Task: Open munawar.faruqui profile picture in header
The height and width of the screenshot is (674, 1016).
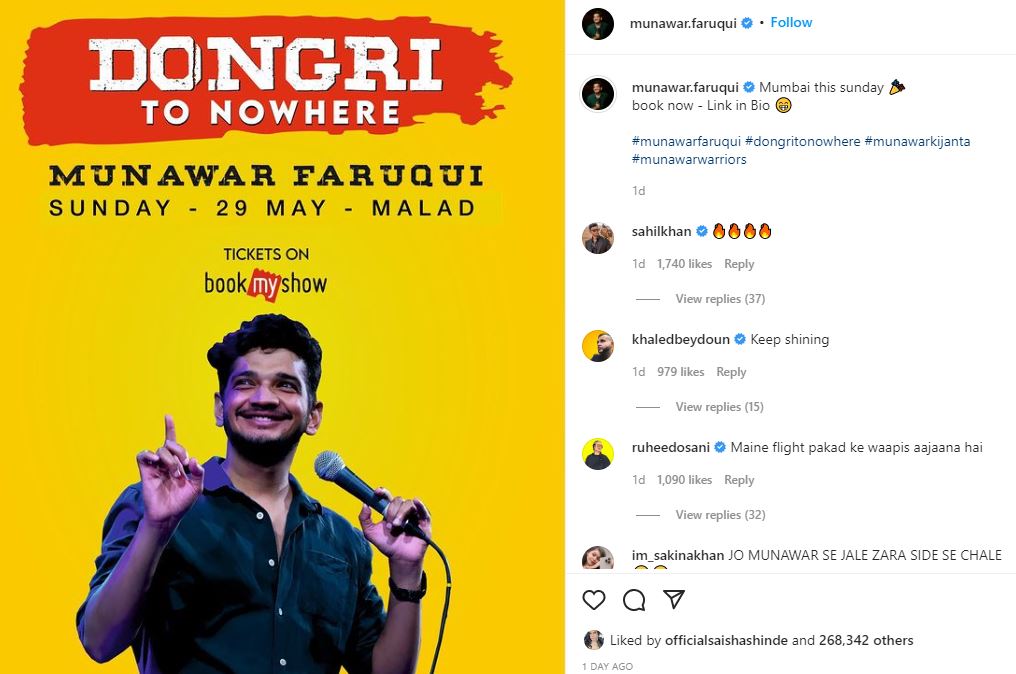Action: (597, 25)
